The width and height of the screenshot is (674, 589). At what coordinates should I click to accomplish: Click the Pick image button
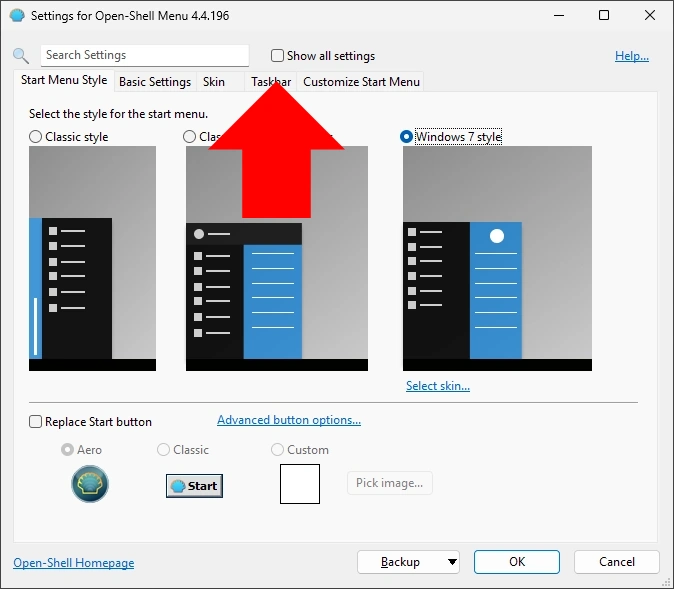click(x=389, y=483)
